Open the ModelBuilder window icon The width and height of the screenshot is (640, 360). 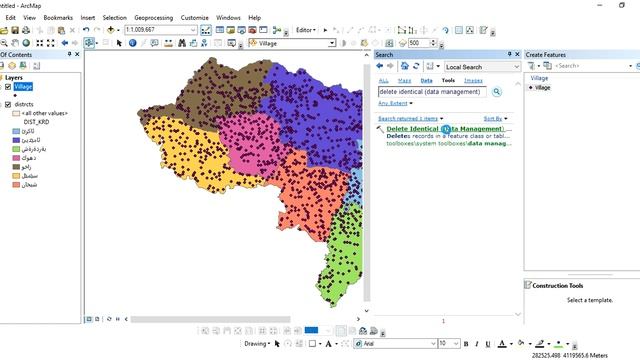pyautogui.click(x=277, y=30)
